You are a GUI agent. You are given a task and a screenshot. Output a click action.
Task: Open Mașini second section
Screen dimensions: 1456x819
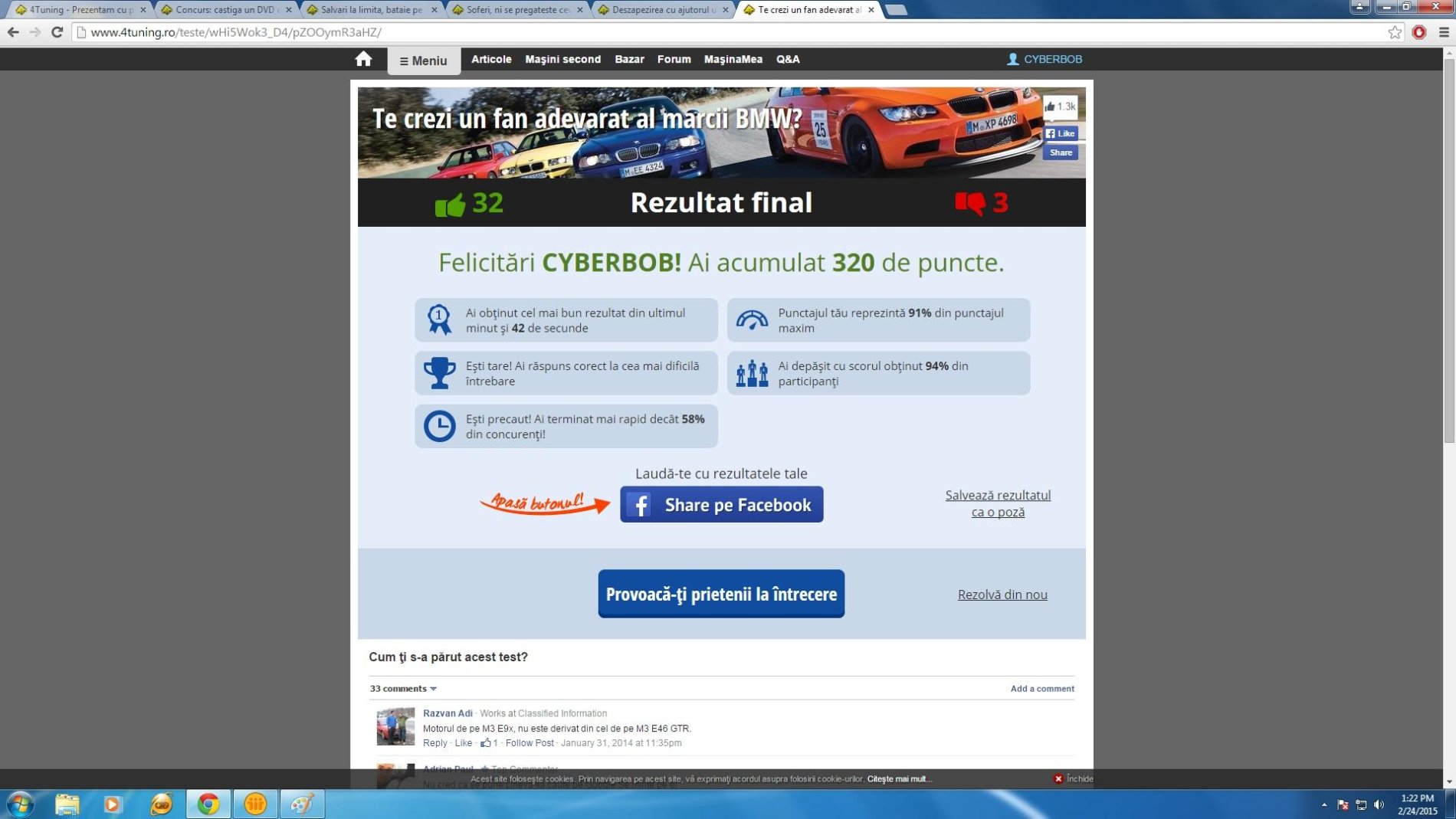coord(562,59)
